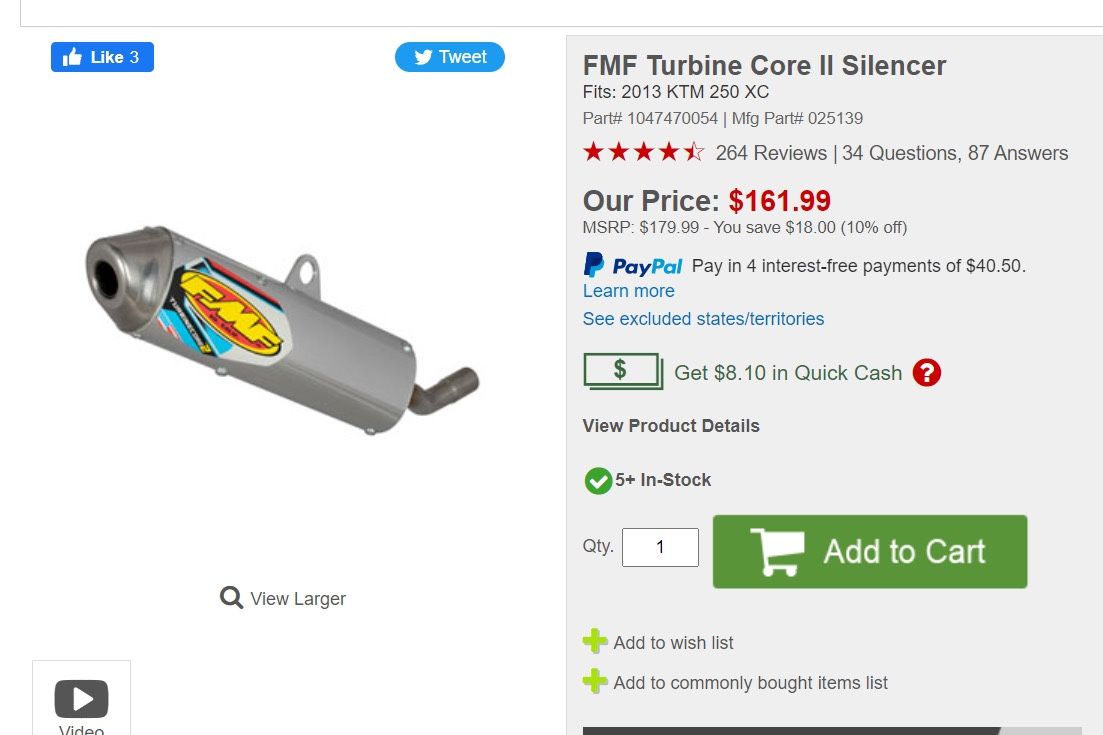Click the shopping cart icon in Add to Cart
The image size is (1103, 735).
click(x=777, y=552)
